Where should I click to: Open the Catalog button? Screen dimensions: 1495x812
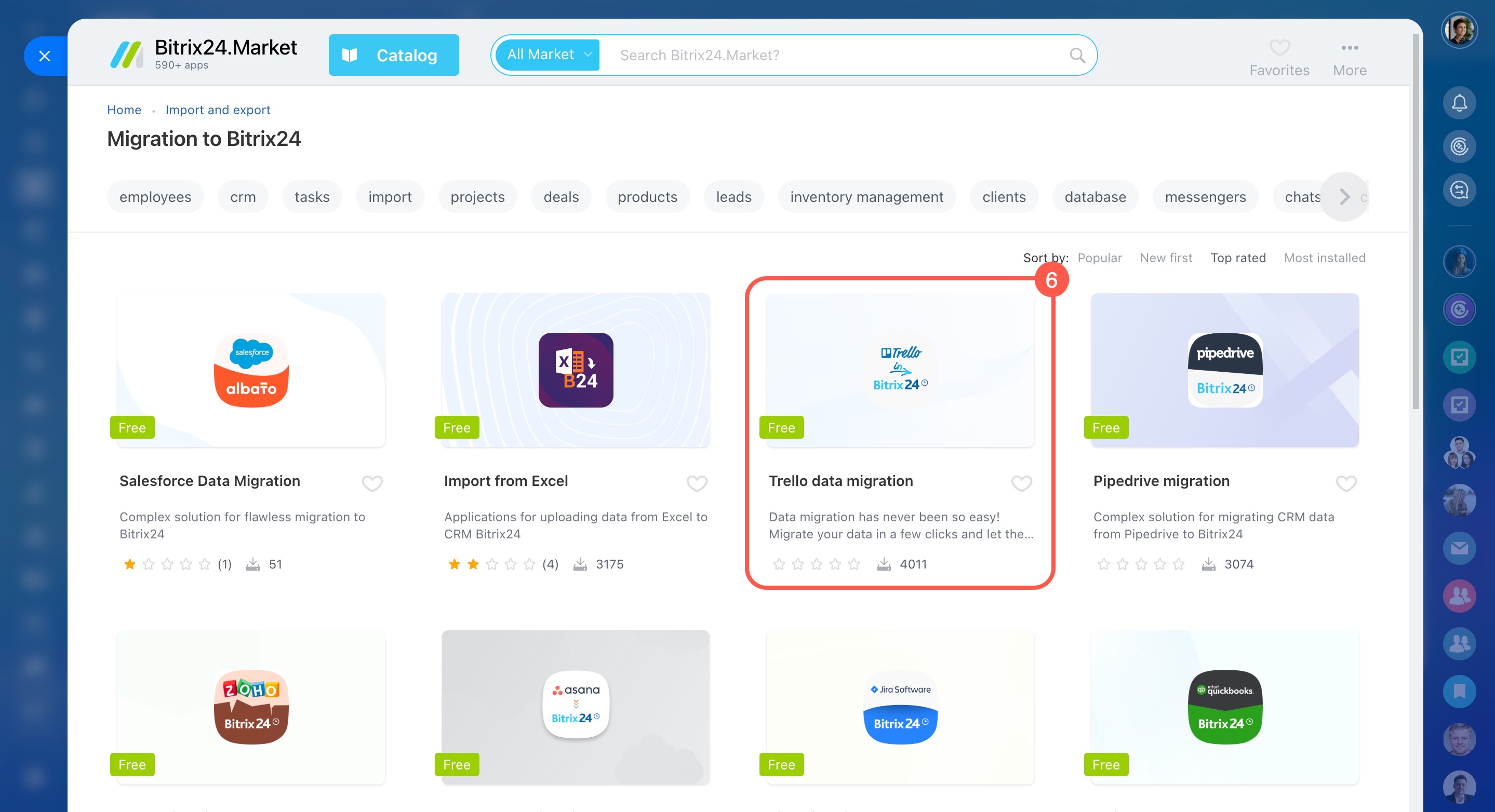tap(393, 55)
